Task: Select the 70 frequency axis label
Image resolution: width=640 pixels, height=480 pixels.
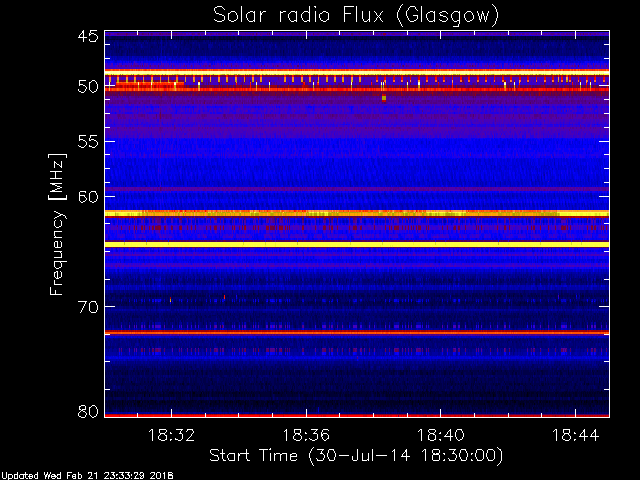Action: 88,307
